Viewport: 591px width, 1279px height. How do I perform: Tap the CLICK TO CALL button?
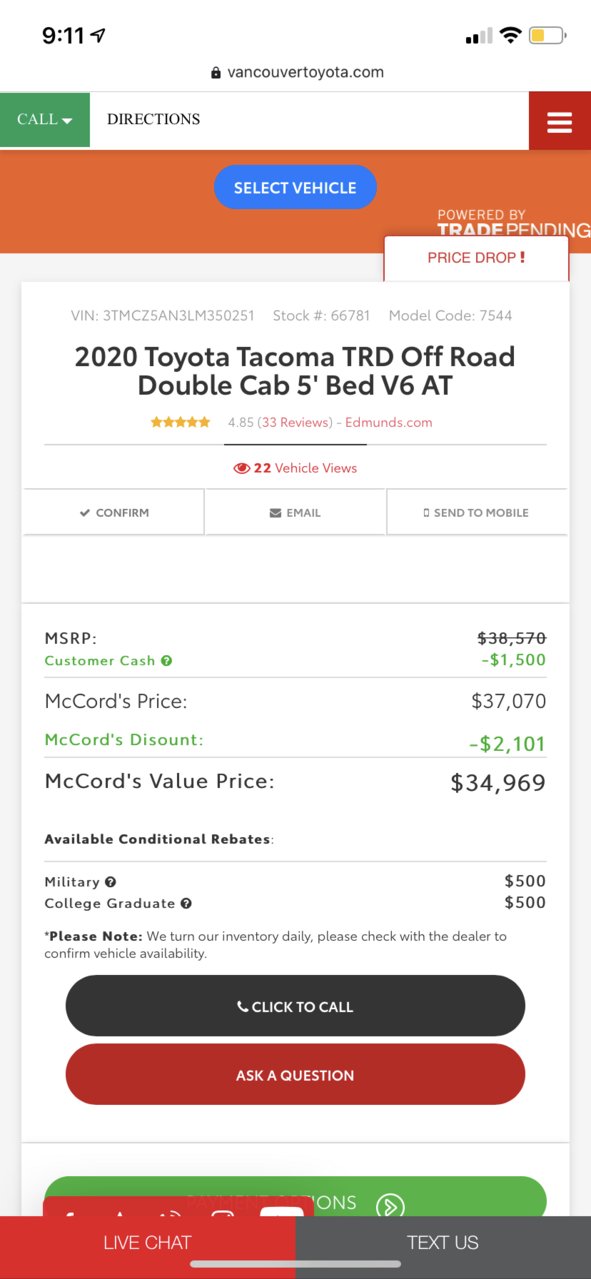(x=295, y=1006)
